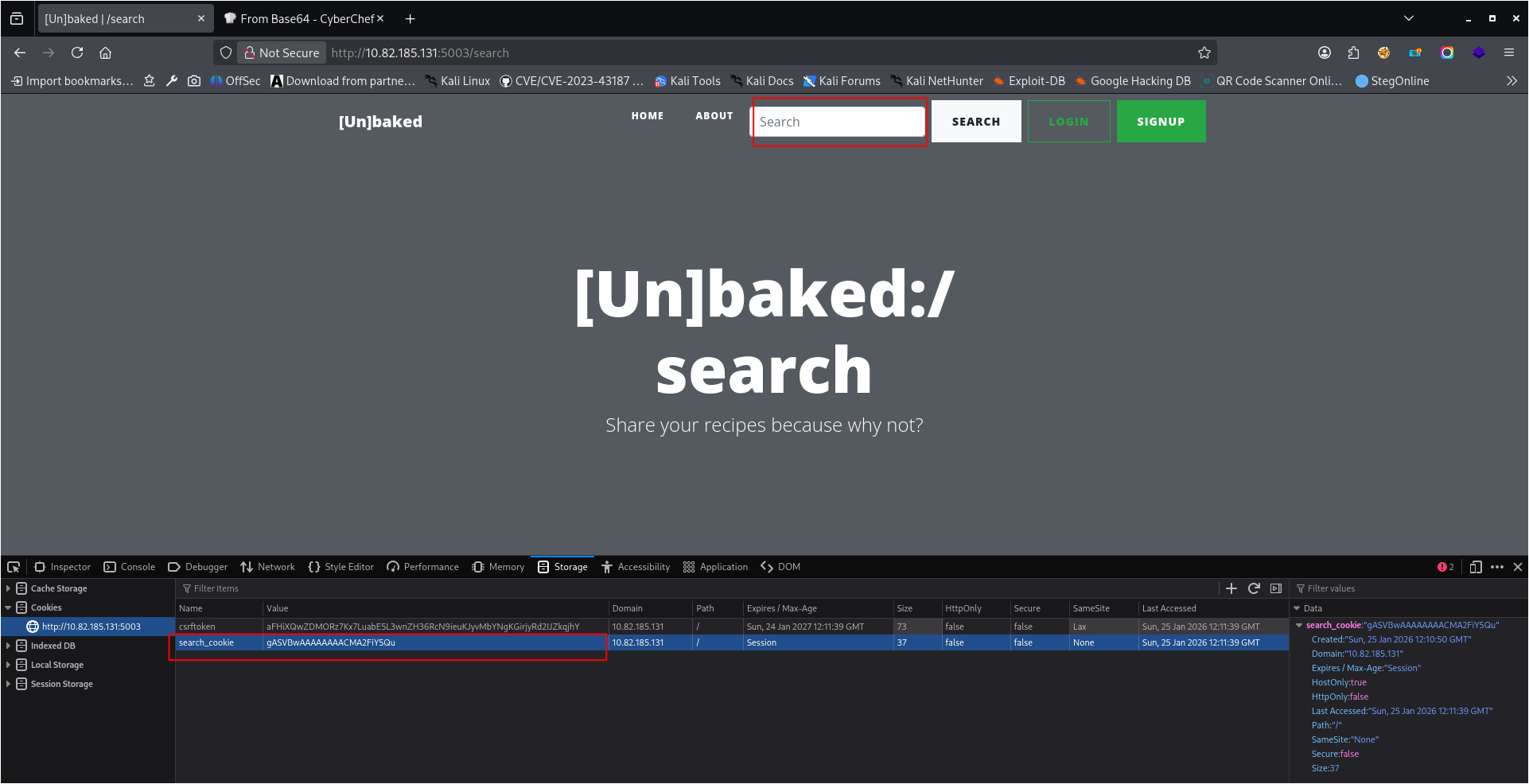1529x784 pixels.
Task: Reload the page with the refresh icon
Action: click(77, 52)
